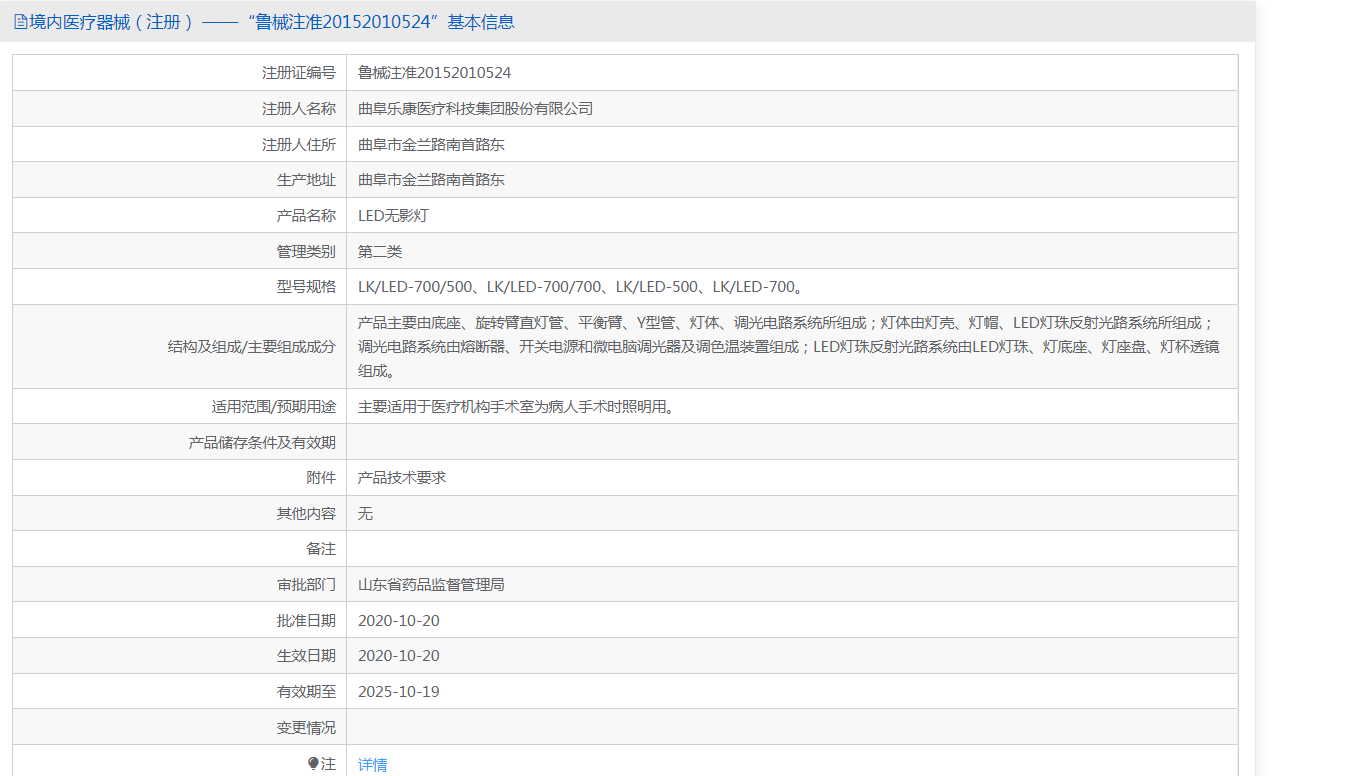Click the 生产地址 row label
Image resolution: width=1355 pixels, height=776 pixels.
(x=306, y=180)
